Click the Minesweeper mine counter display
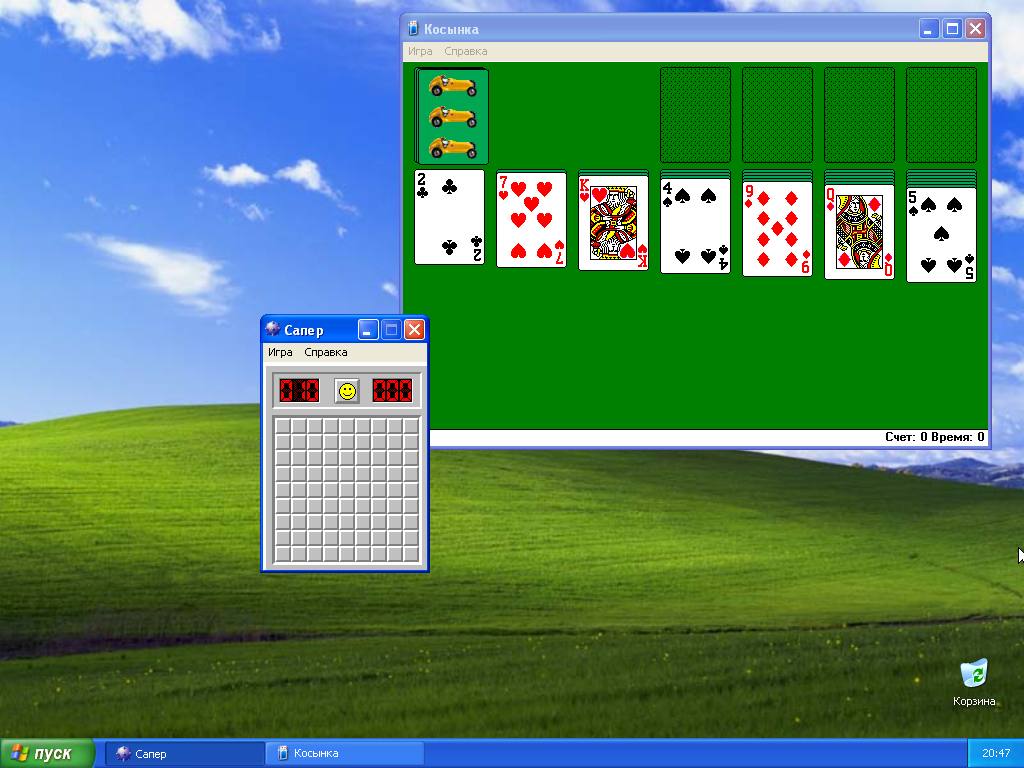 (299, 391)
